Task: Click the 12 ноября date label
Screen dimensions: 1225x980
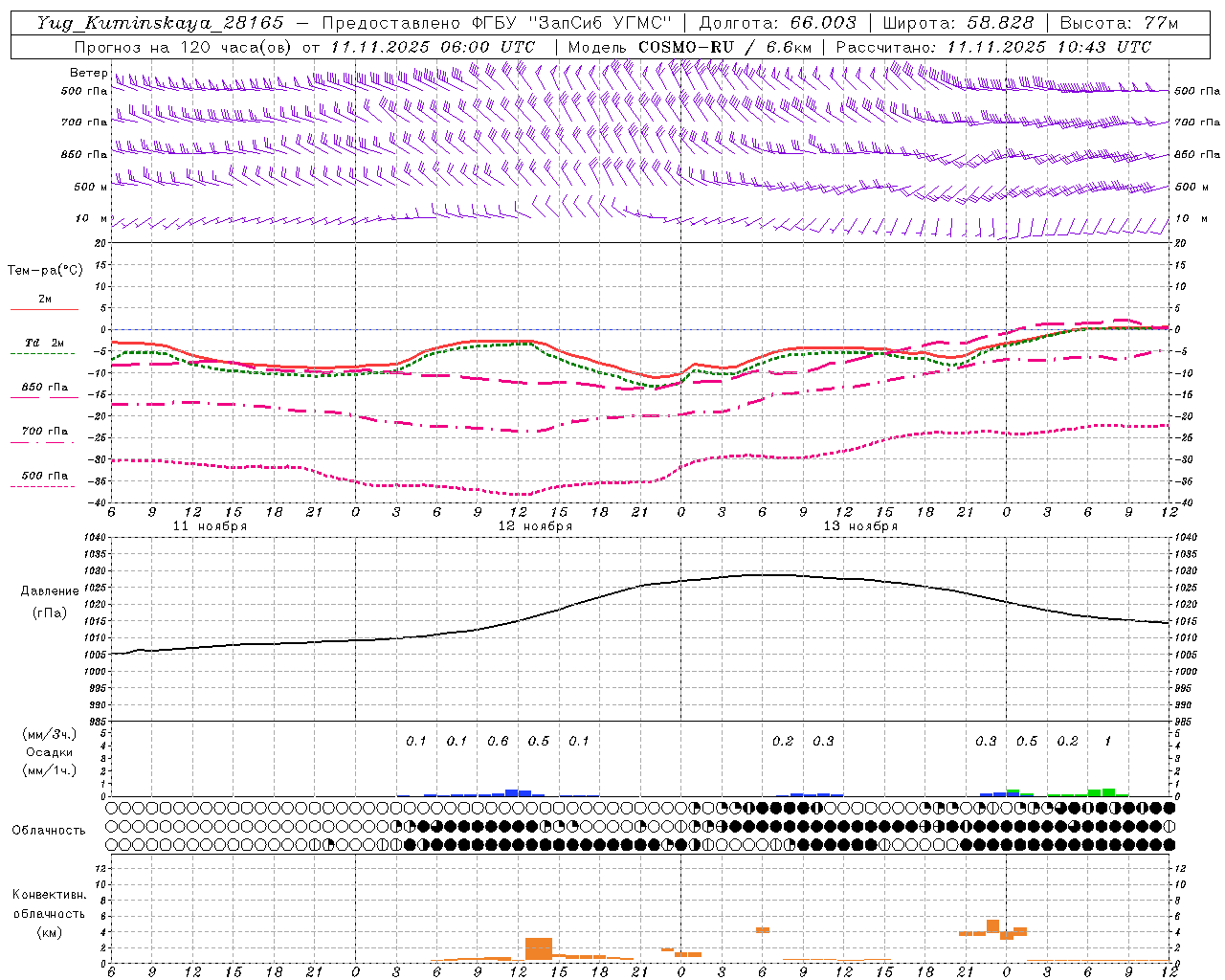Action: tap(535, 525)
